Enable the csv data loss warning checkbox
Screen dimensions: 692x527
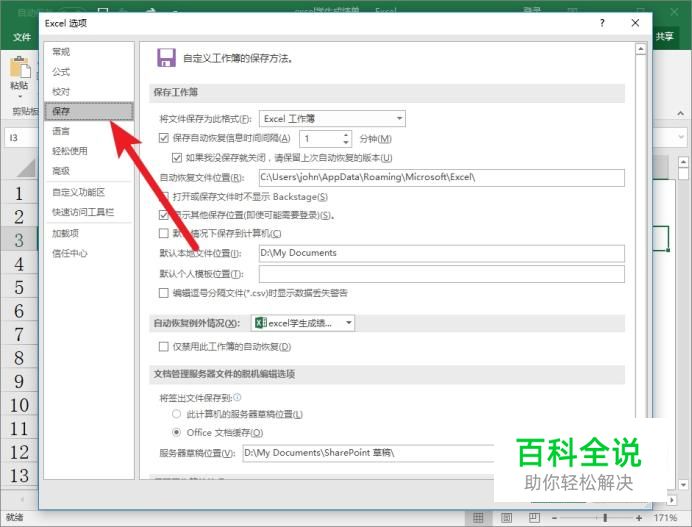click(164, 293)
